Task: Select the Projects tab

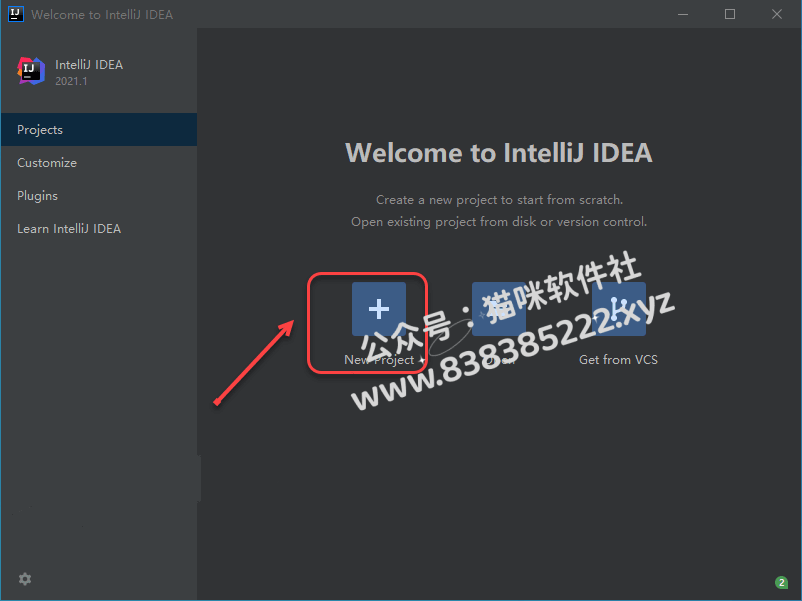Action: [x=99, y=129]
